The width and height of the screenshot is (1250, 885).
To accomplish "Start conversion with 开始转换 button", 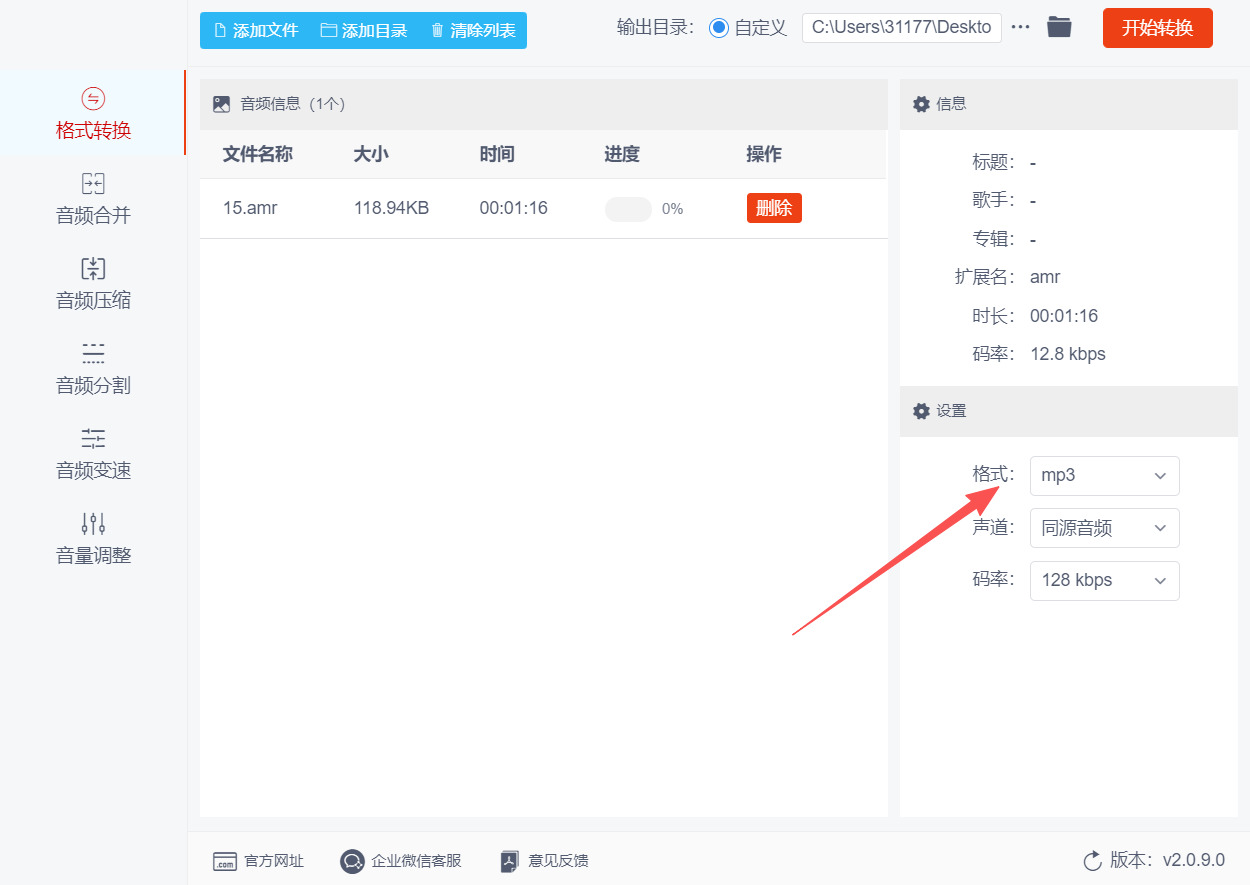I will pos(1158,28).
